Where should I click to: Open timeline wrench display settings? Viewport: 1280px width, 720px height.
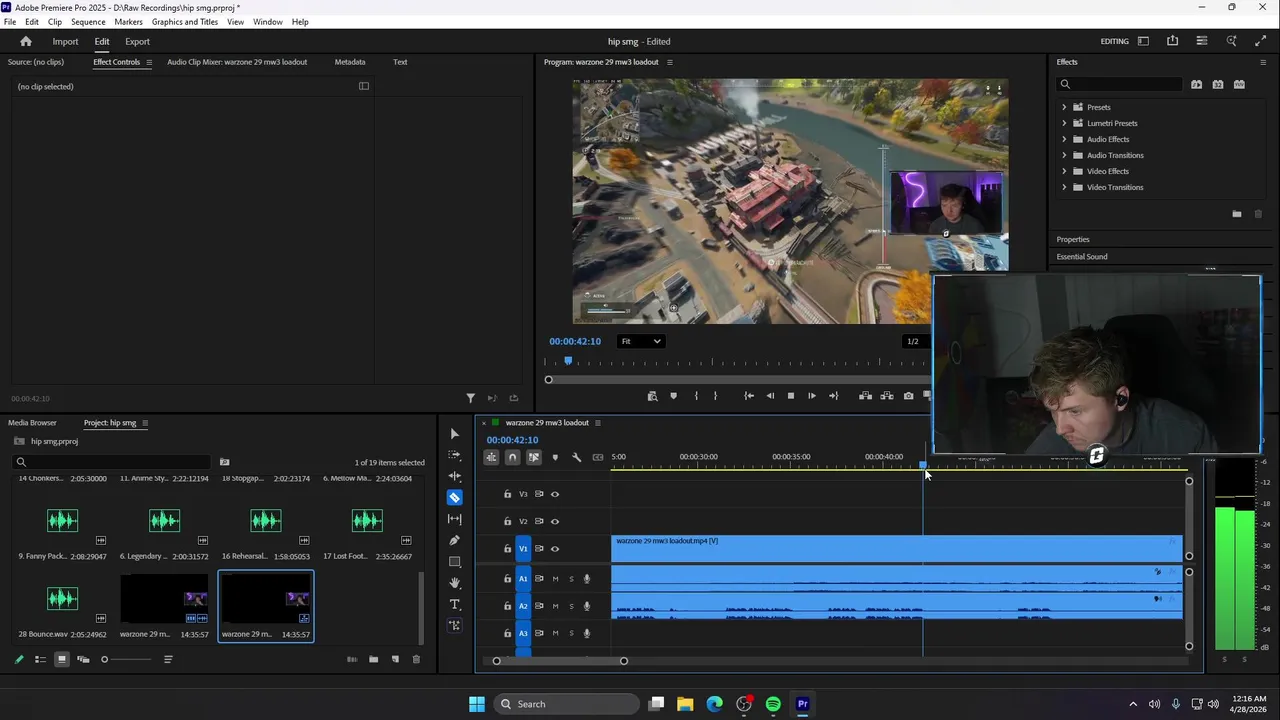[576, 457]
